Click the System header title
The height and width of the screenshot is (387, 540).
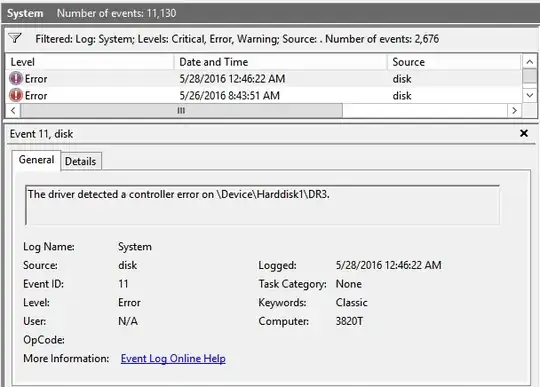[x=25, y=13]
